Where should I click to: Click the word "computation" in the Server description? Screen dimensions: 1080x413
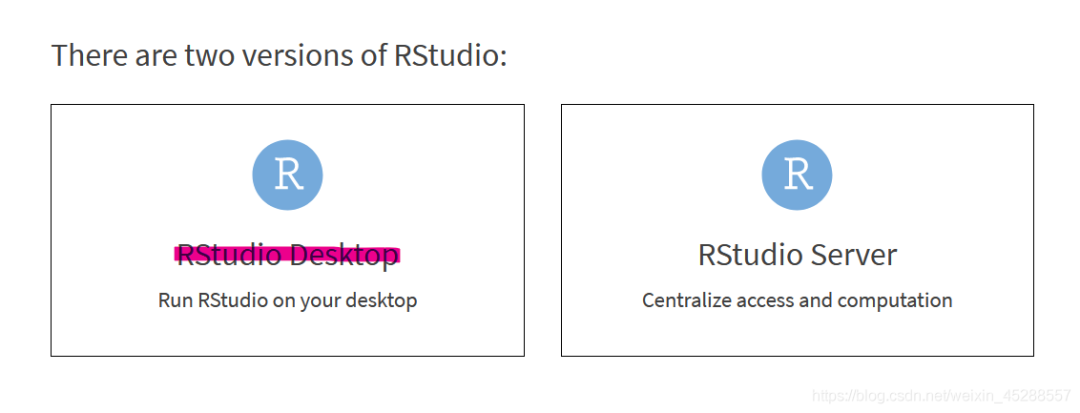(899, 301)
